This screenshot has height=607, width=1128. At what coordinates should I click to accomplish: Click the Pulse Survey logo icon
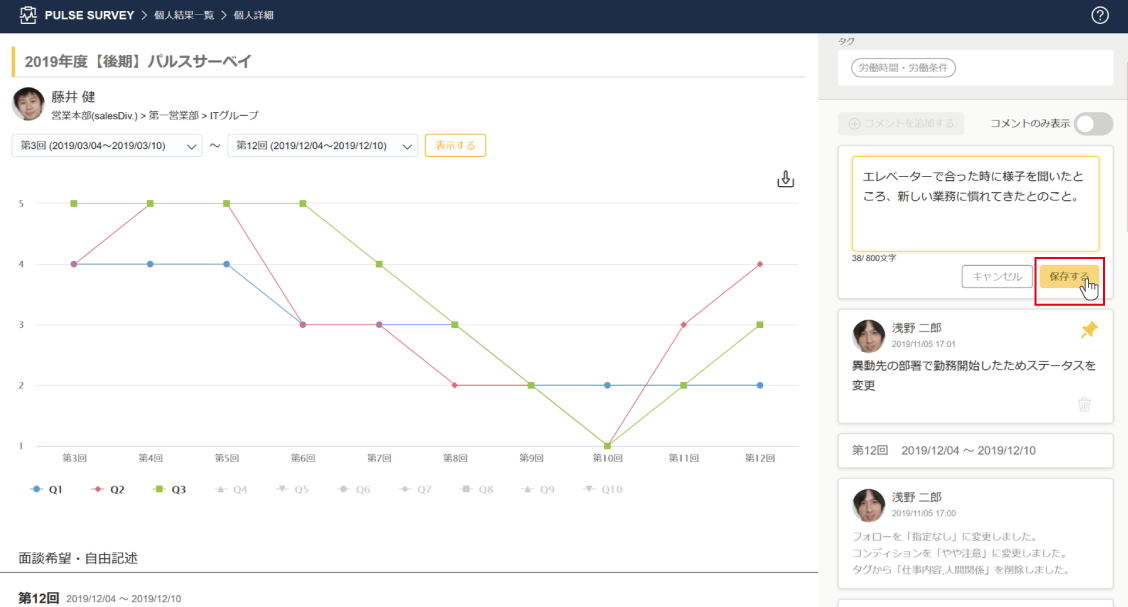[27, 16]
